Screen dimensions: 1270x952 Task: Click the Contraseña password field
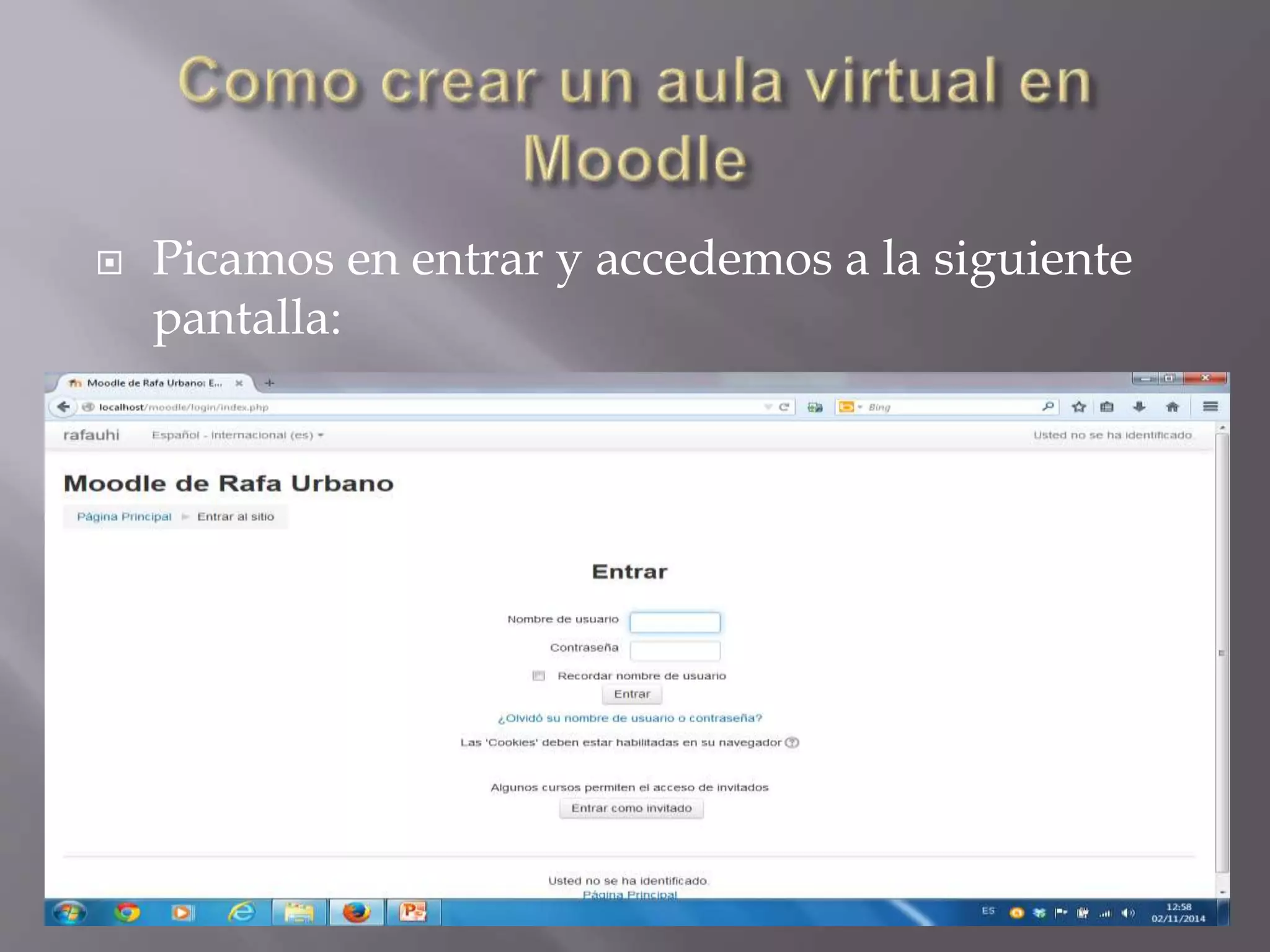(675, 651)
